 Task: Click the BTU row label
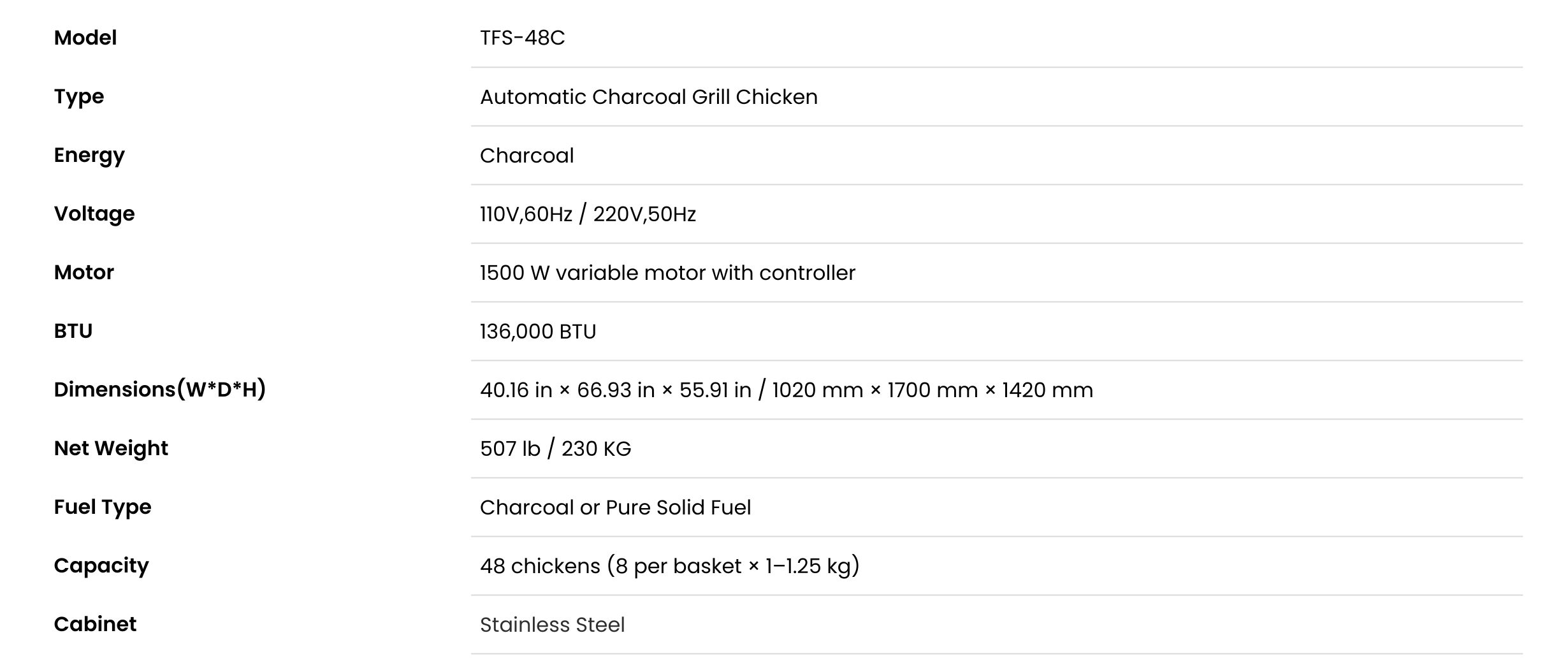pyautogui.click(x=73, y=331)
